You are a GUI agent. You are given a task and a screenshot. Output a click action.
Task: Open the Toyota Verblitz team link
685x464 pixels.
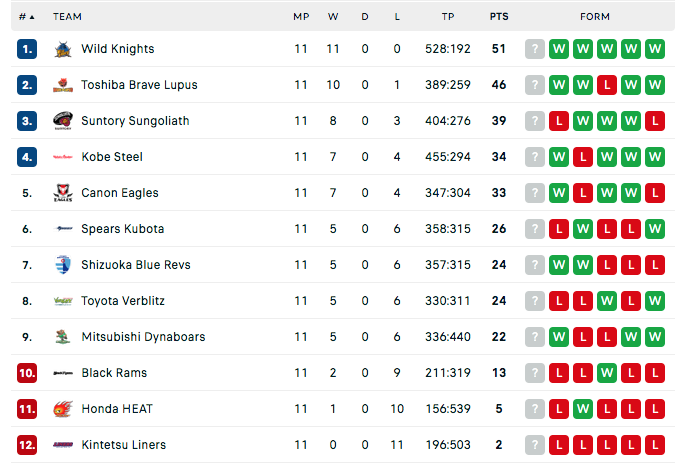click(123, 301)
